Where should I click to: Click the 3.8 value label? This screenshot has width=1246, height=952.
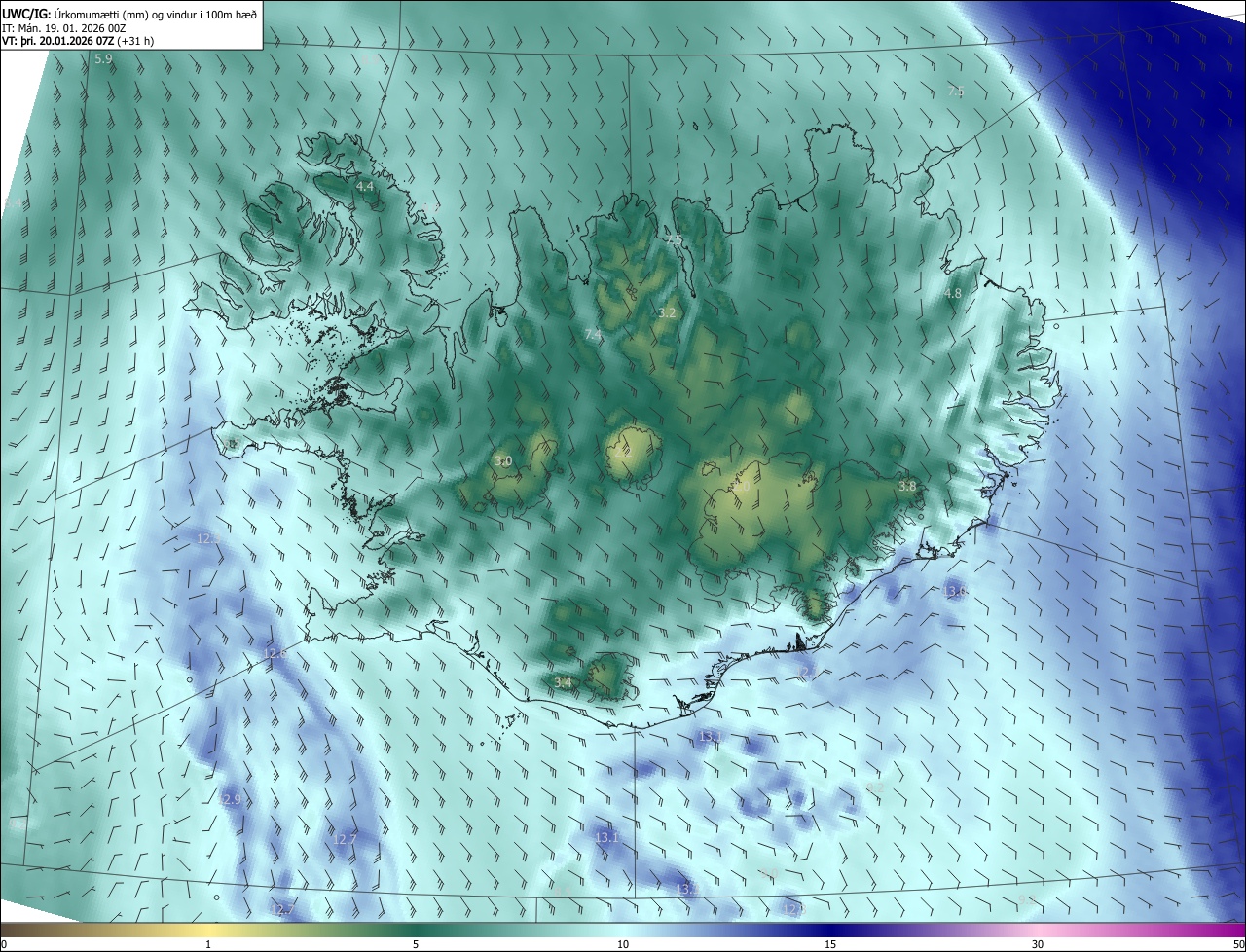coord(907,486)
